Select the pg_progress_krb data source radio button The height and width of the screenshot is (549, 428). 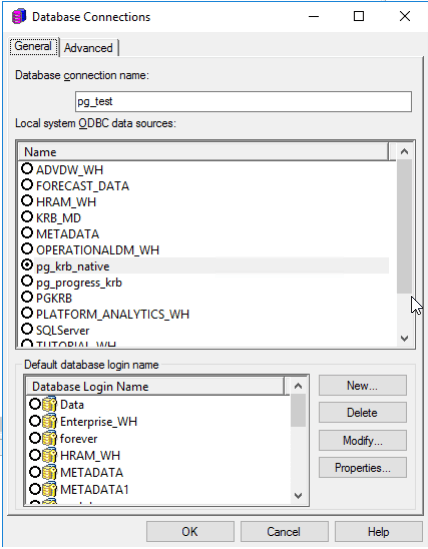[x=27, y=281]
